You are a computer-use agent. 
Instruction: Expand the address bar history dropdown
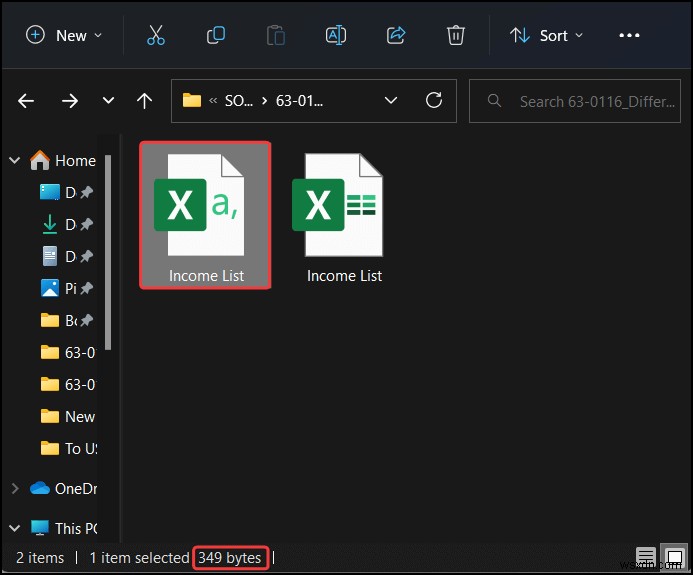pyautogui.click(x=391, y=101)
